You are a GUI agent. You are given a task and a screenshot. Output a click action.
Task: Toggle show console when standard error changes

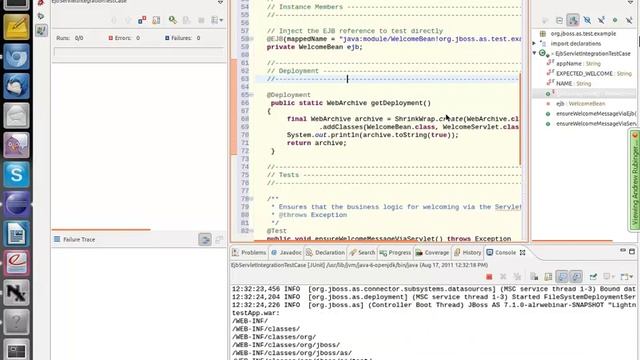point(576,277)
